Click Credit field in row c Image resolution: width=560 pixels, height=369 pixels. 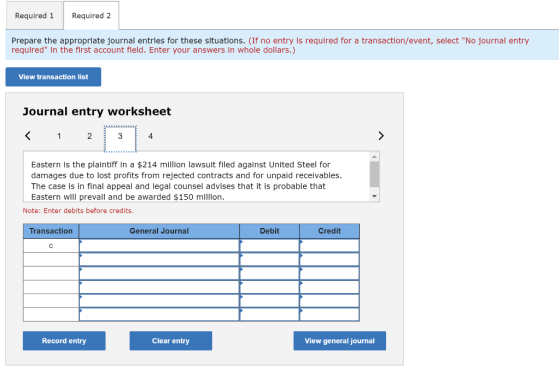pyautogui.click(x=330, y=246)
